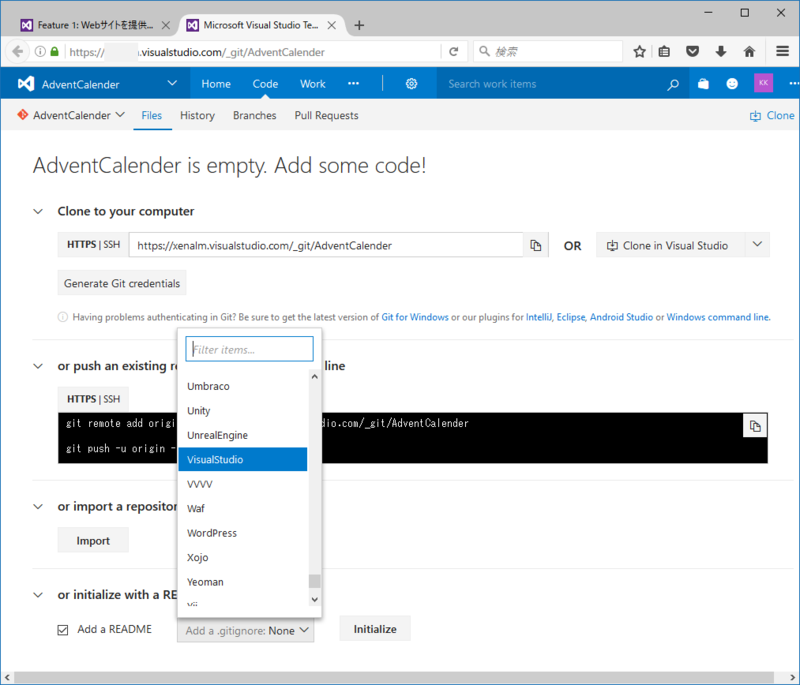Select VisualStudio in the gitignore list
This screenshot has height=685, width=800.
pyautogui.click(x=243, y=460)
